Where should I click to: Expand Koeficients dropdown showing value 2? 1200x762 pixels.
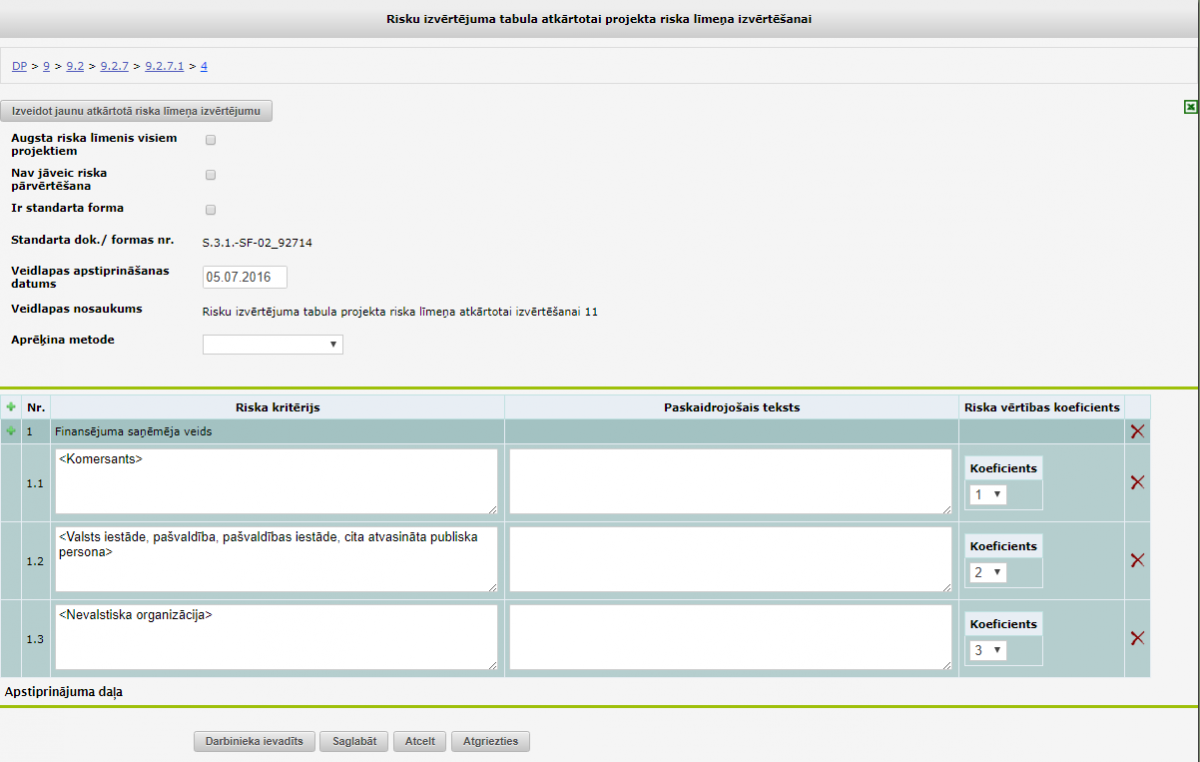point(987,572)
